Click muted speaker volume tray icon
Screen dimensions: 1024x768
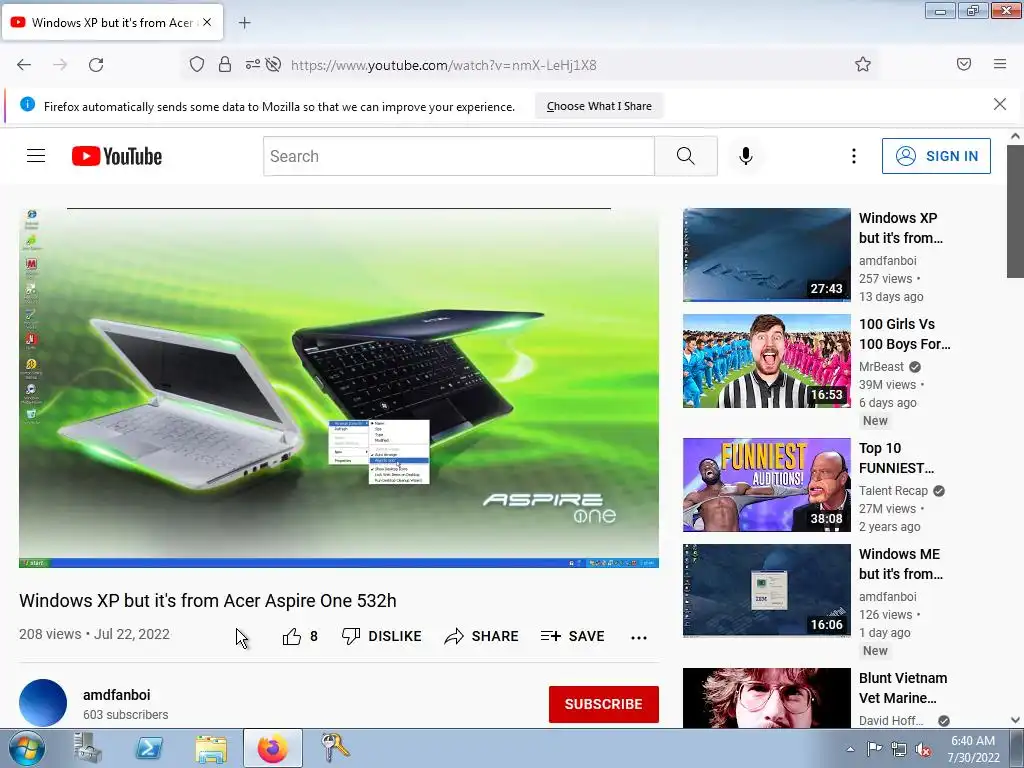coord(923,749)
